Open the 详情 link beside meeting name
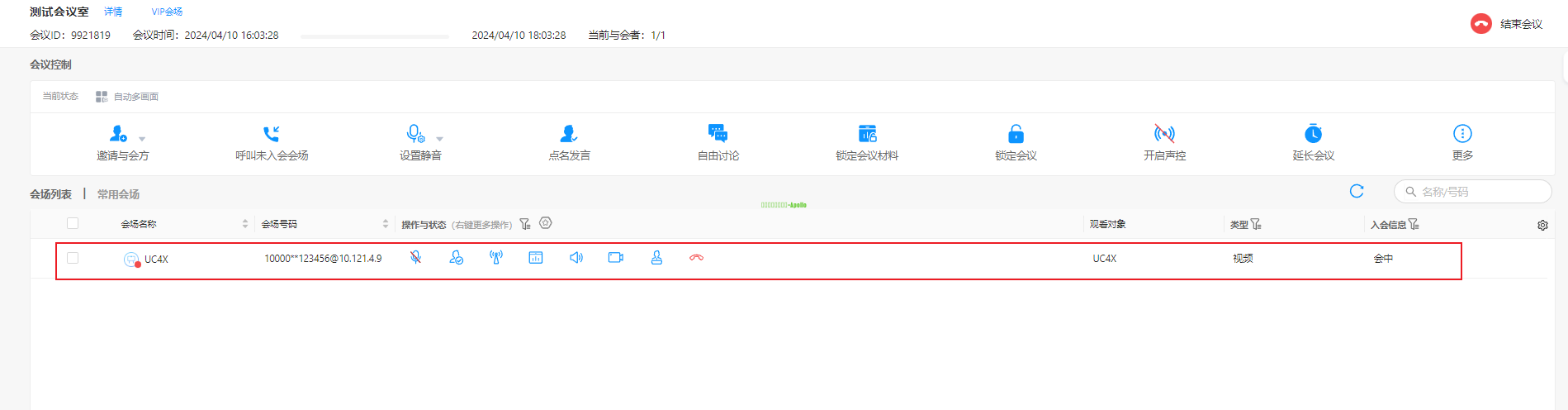Image resolution: width=1568 pixels, height=410 pixels. click(113, 12)
